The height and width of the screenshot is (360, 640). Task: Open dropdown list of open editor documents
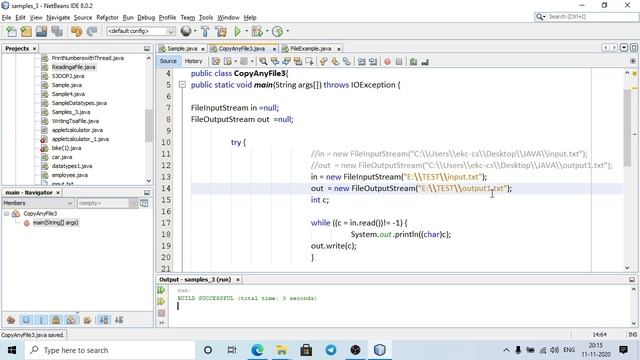[624, 48]
